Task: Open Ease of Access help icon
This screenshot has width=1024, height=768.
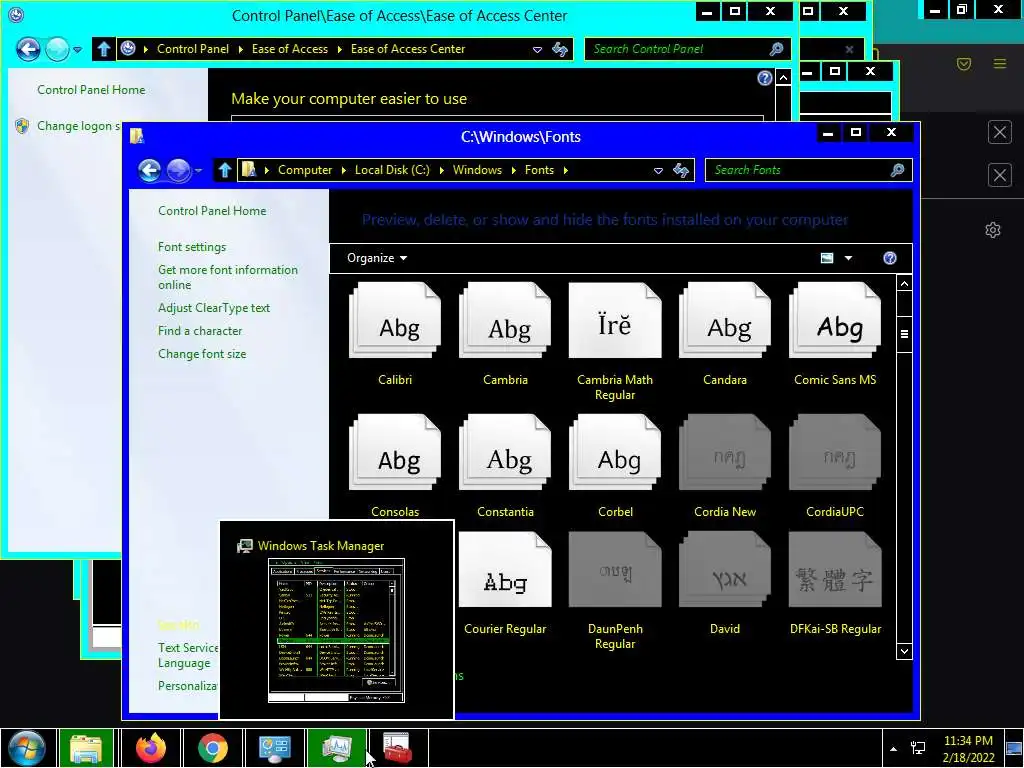Action: click(x=764, y=78)
